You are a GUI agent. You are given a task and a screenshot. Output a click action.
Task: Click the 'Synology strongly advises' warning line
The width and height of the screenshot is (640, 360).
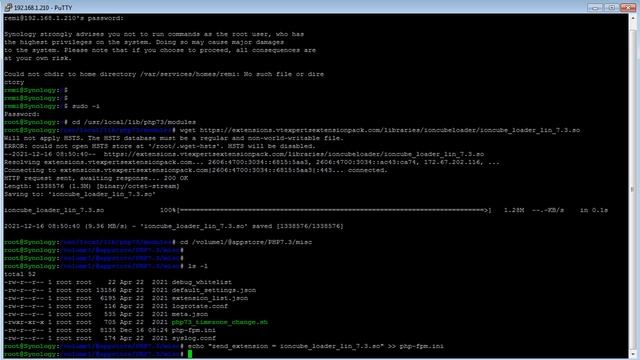point(154,34)
